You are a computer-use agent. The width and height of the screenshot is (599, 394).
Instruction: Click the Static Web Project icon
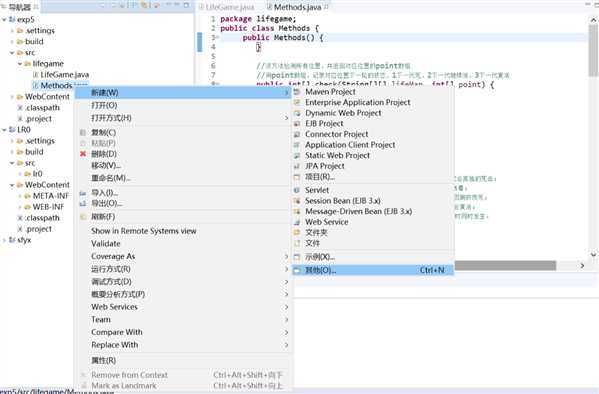[x=297, y=156]
